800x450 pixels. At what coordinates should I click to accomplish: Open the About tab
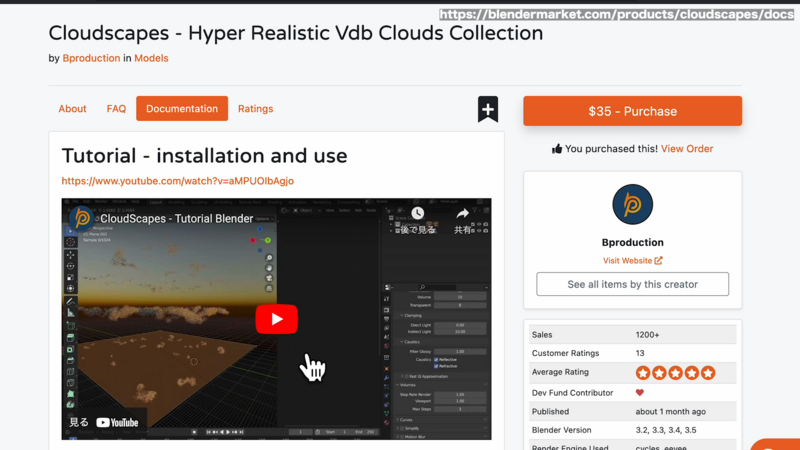click(72, 109)
